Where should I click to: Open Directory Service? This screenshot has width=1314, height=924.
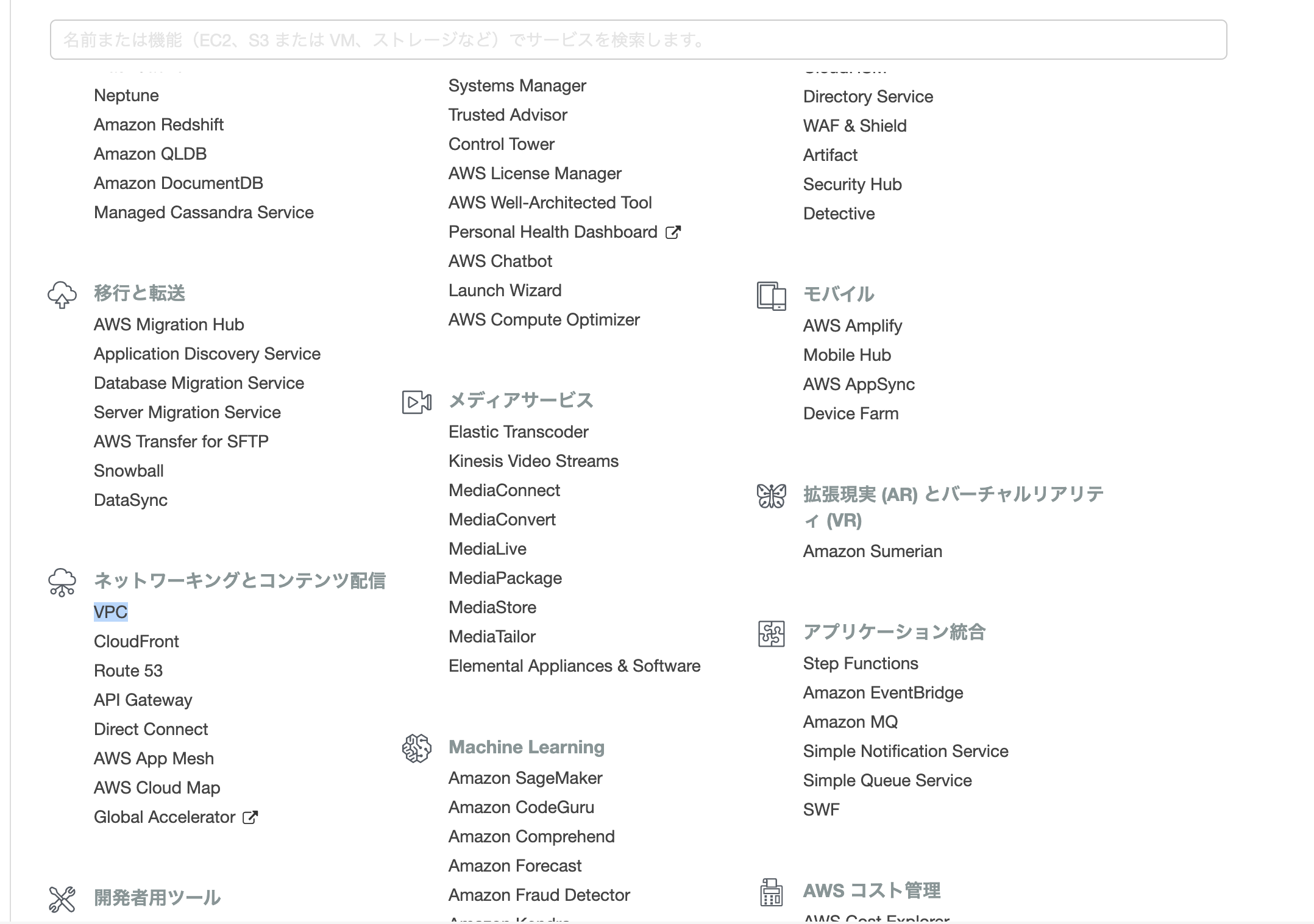click(x=868, y=96)
